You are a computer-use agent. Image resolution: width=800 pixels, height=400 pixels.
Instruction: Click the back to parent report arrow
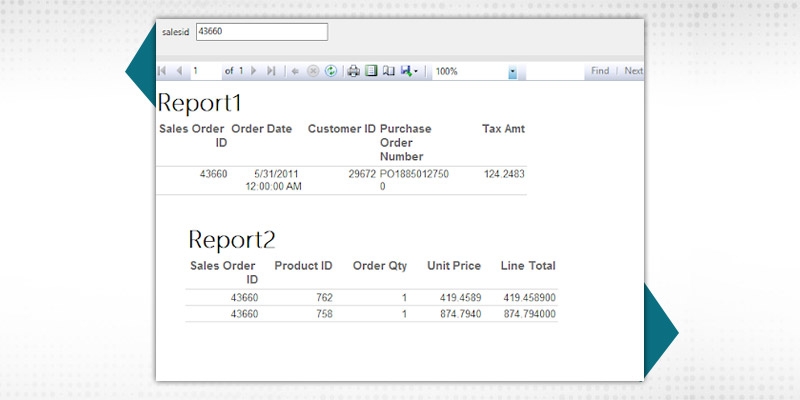(x=295, y=71)
